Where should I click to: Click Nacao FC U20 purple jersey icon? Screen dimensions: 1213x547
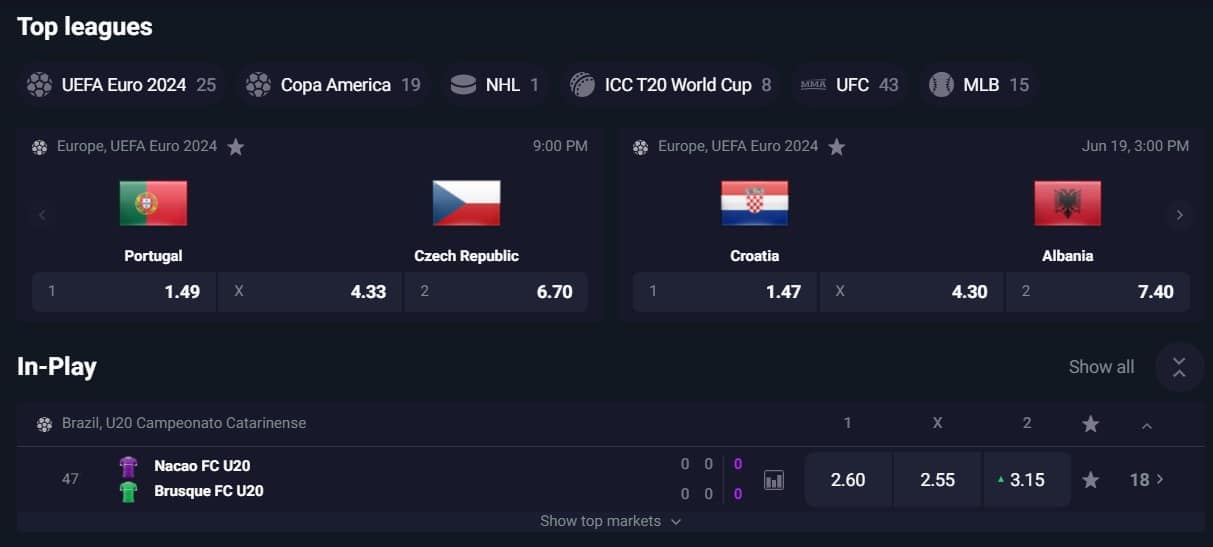[128, 466]
